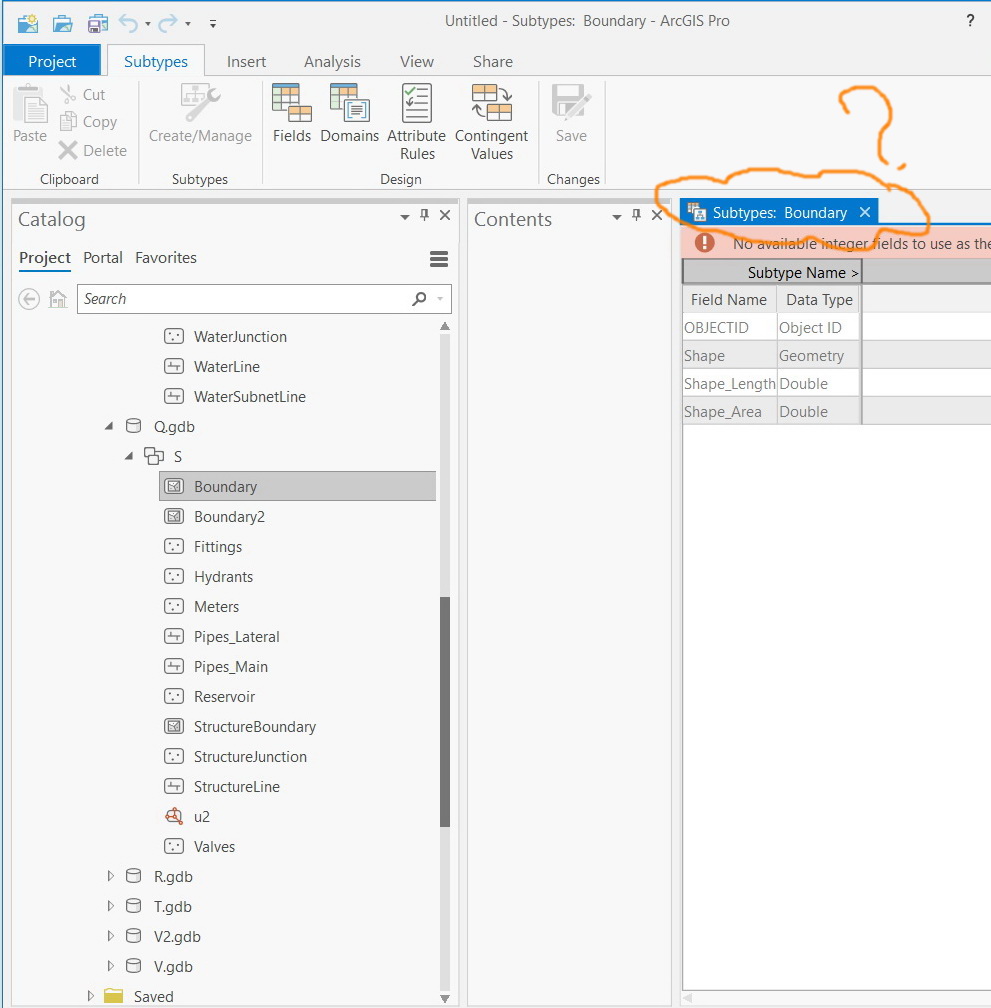Click the Delete button in Clipboard group
The height and width of the screenshot is (1008, 991).
[93, 150]
